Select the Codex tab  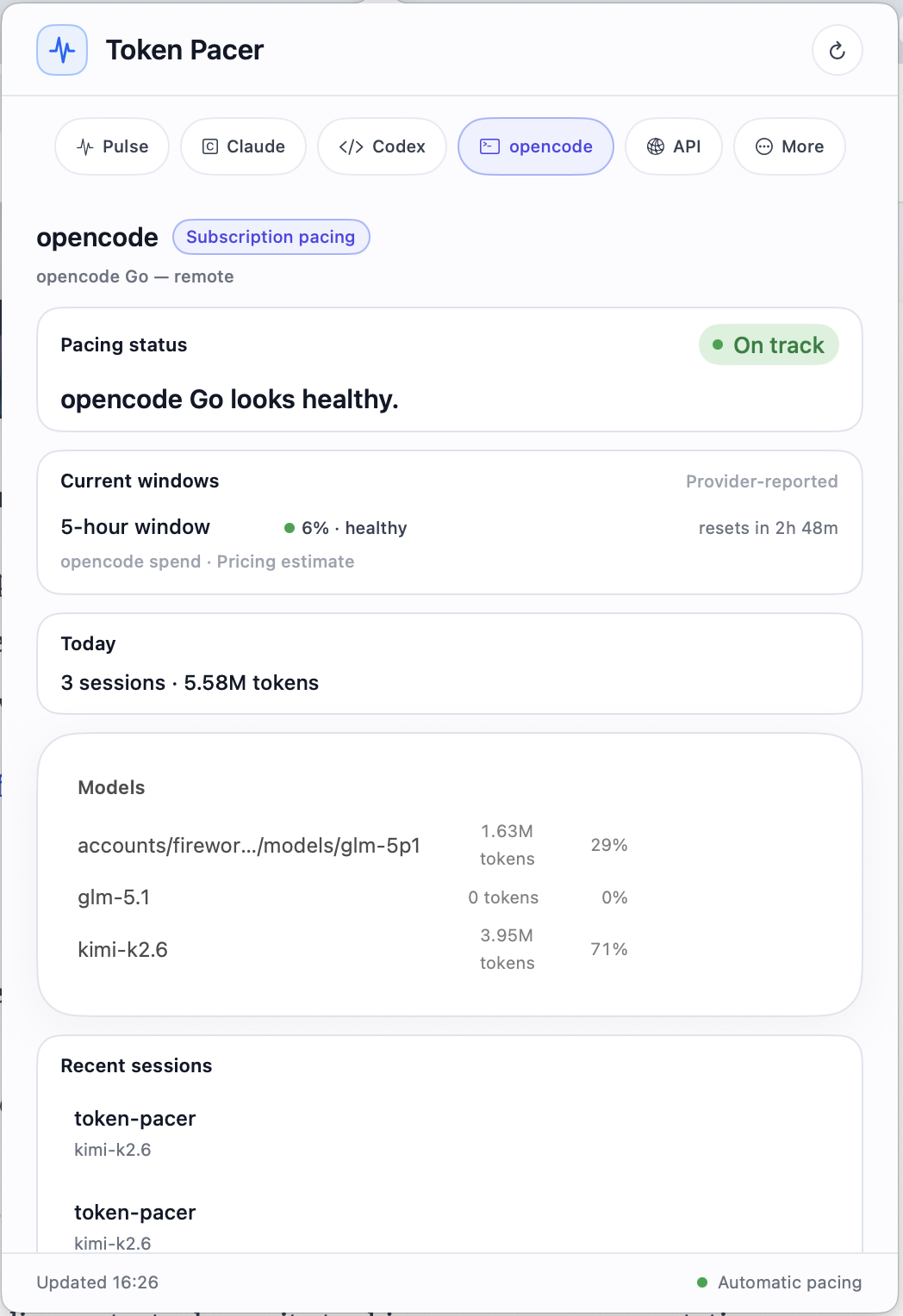point(382,146)
